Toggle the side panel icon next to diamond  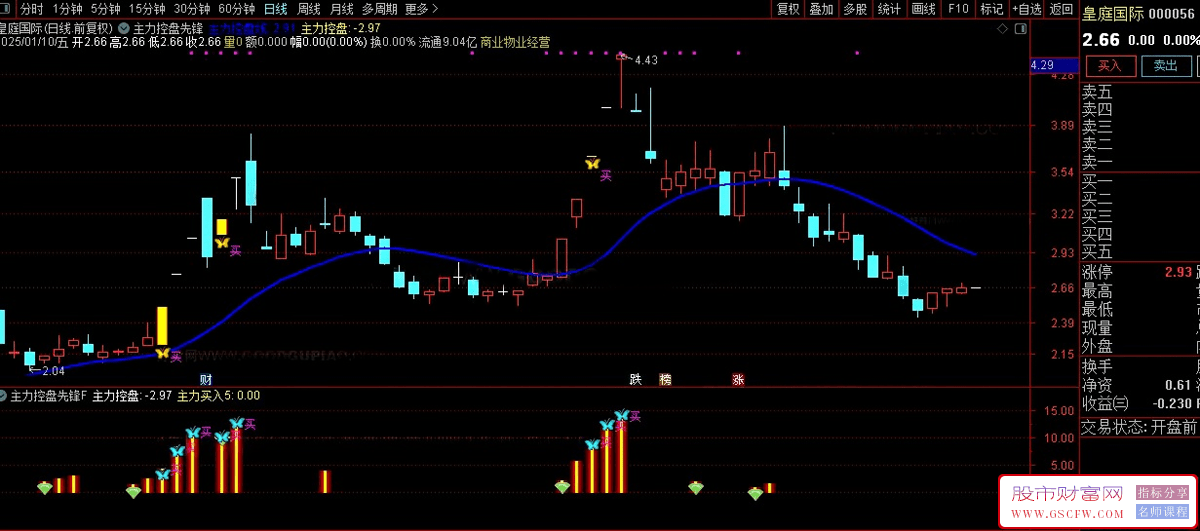point(1022,29)
